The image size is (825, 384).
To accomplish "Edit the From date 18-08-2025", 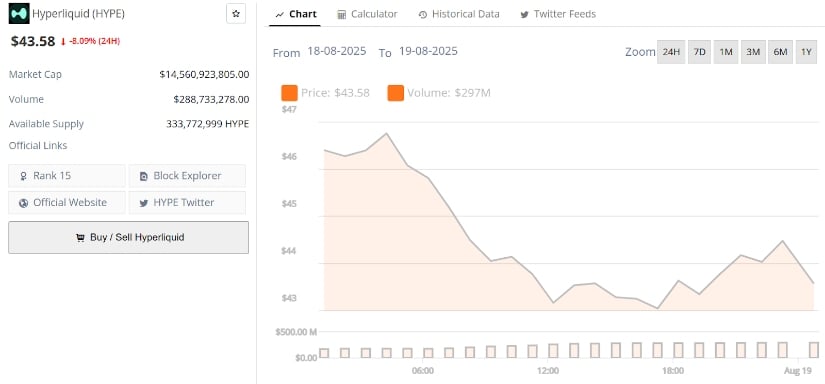I will 337,52.
